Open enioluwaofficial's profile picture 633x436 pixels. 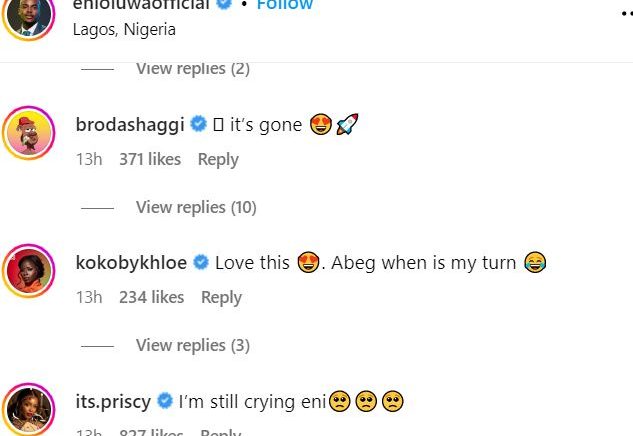point(28,14)
